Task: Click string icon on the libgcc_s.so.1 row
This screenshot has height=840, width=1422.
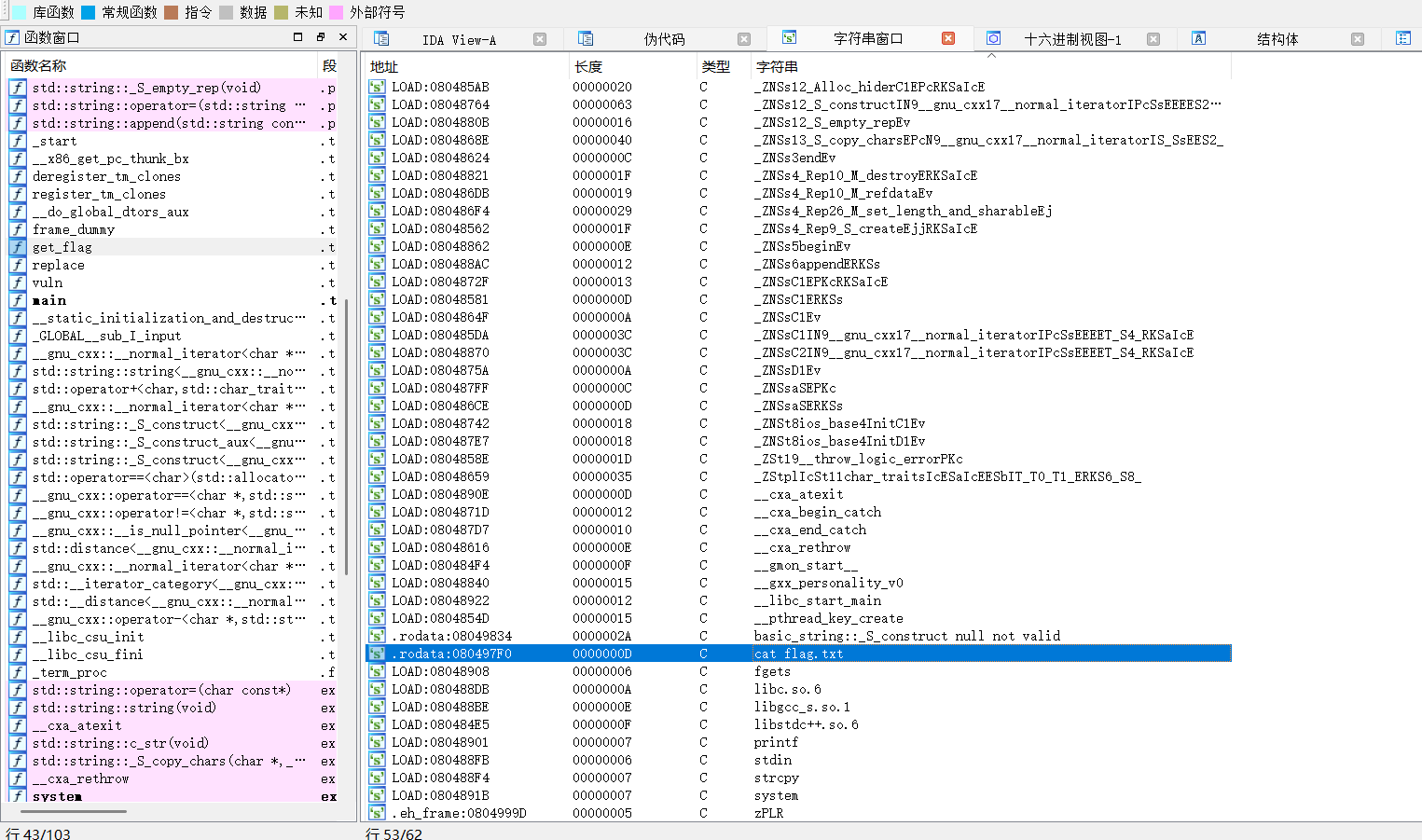Action: [377, 707]
